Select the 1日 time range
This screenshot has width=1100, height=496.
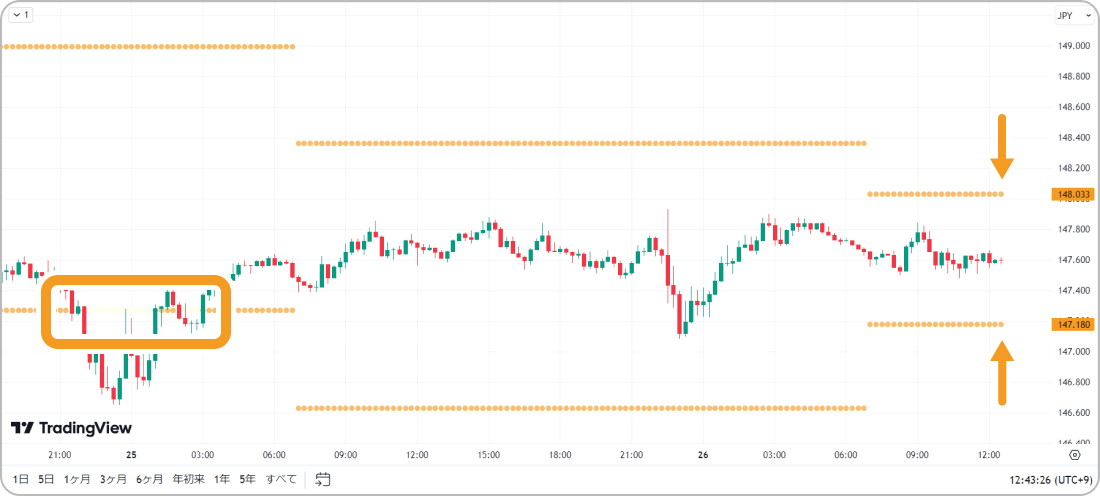click(22, 479)
